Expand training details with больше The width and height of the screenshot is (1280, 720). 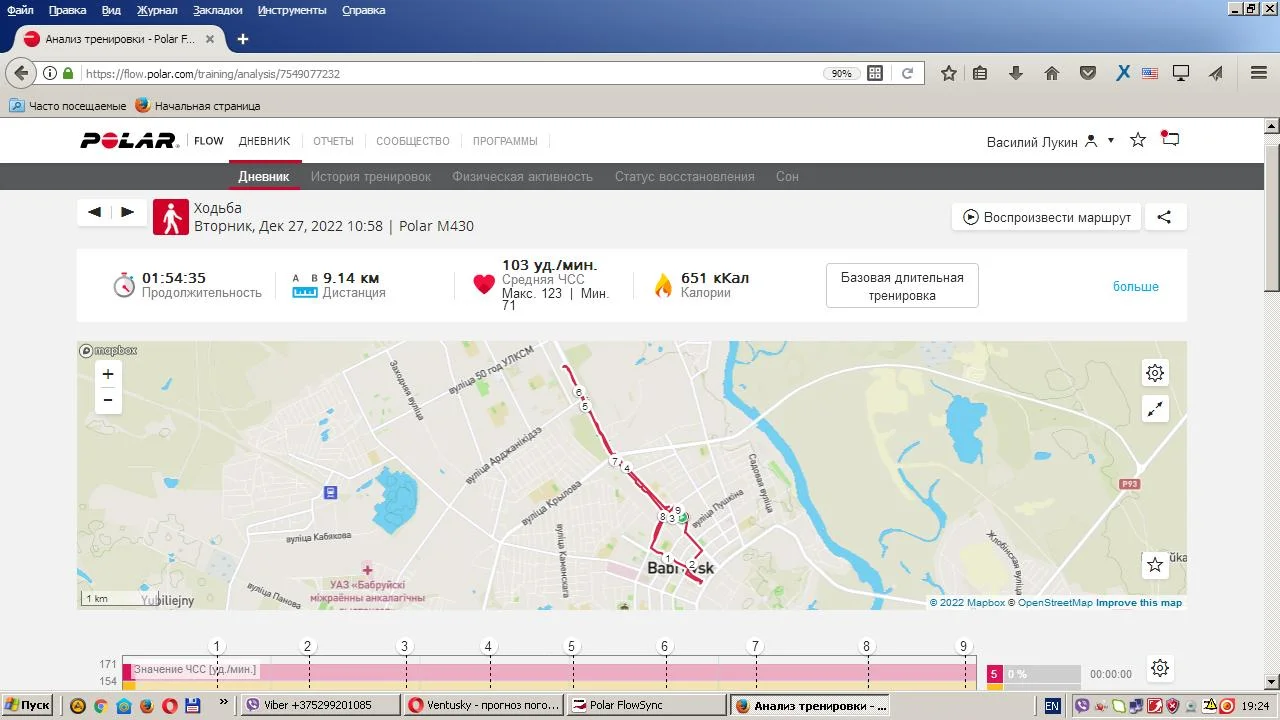point(1135,287)
